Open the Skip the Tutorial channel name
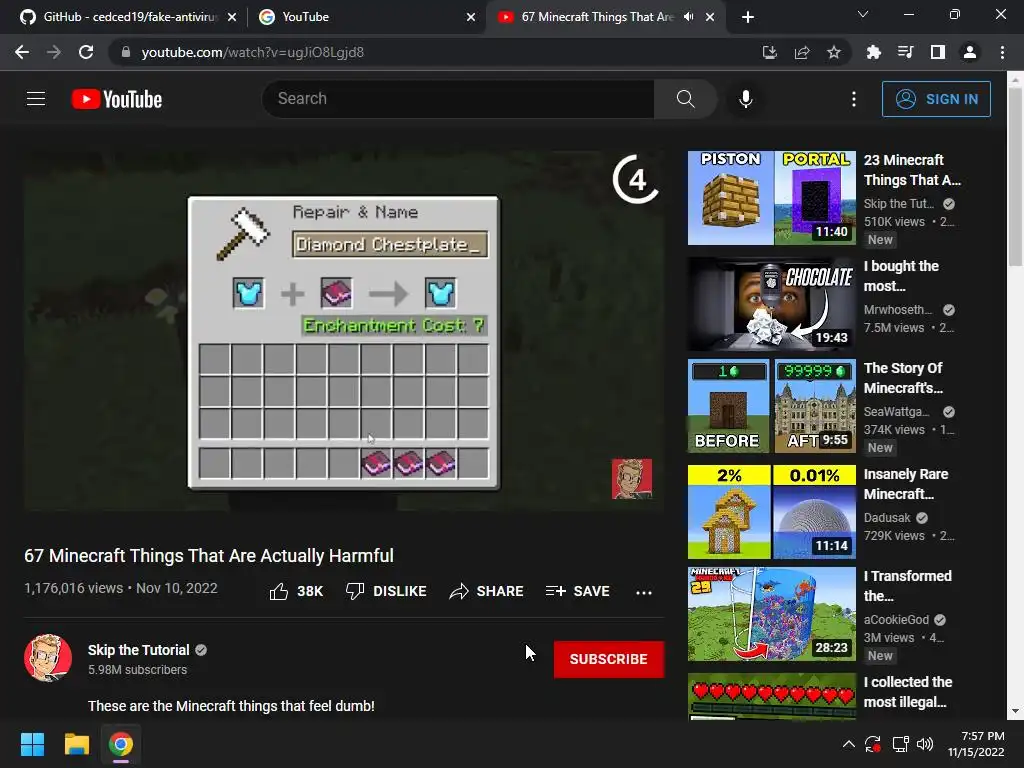The width and height of the screenshot is (1024, 768). [138, 650]
